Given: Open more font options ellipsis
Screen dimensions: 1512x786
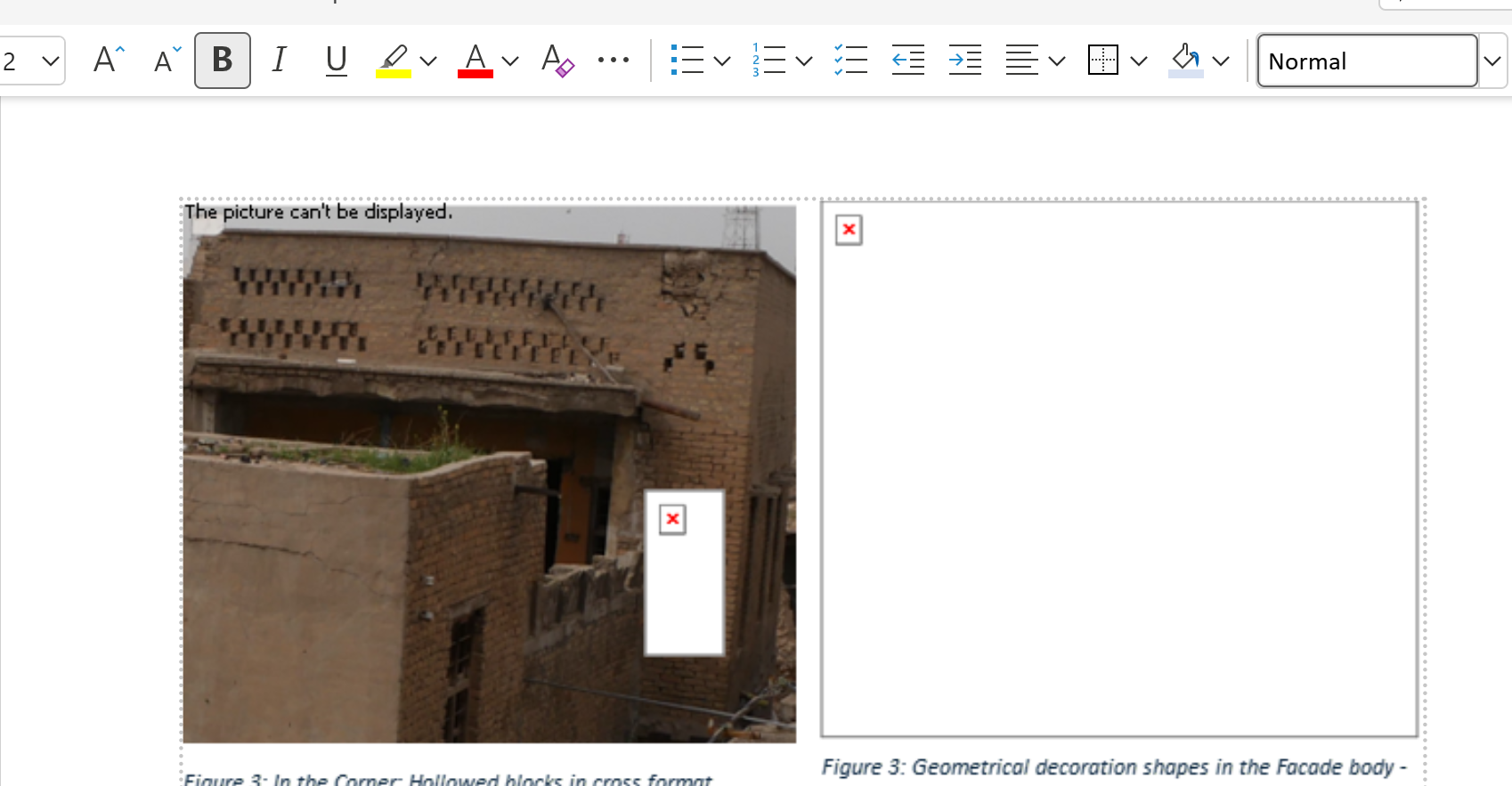Looking at the screenshot, I should pyautogui.click(x=614, y=61).
